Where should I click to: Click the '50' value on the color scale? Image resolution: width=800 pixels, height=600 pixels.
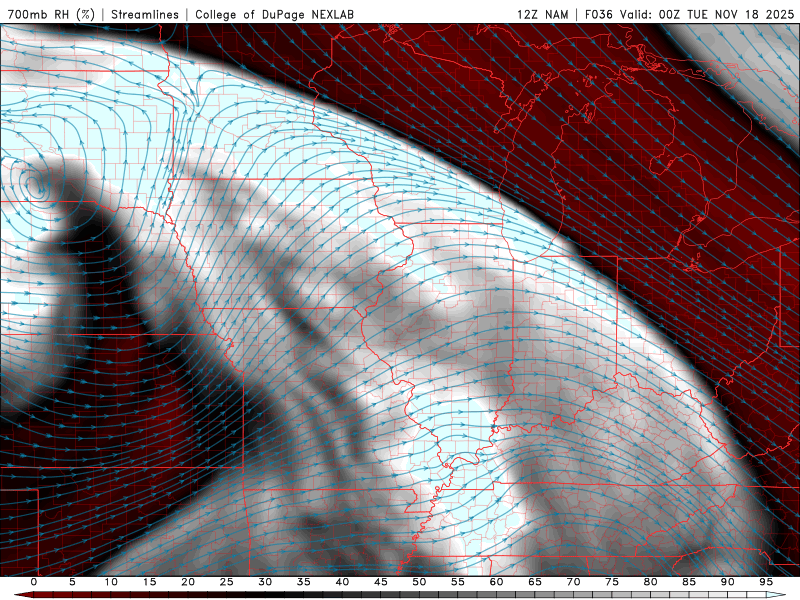[x=419, y=582]
